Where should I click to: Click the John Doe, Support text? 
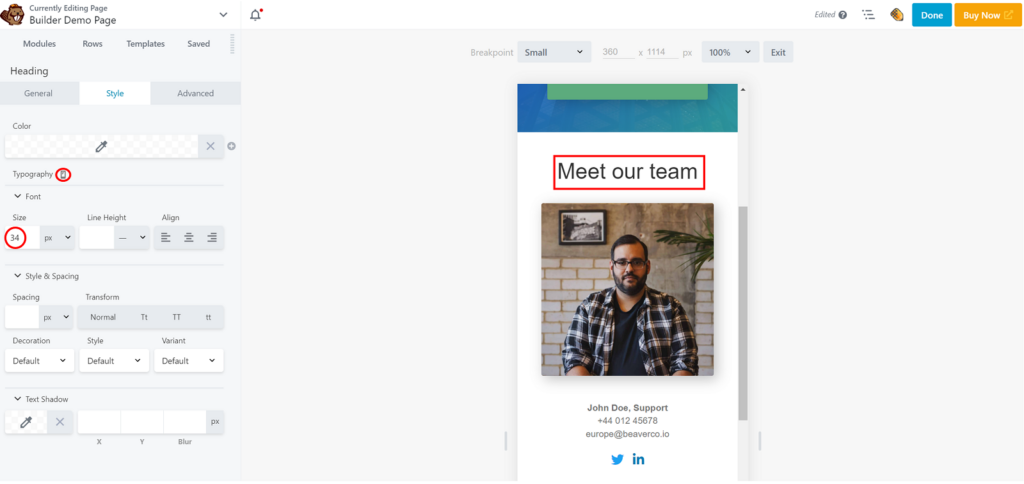click(627, 408)
